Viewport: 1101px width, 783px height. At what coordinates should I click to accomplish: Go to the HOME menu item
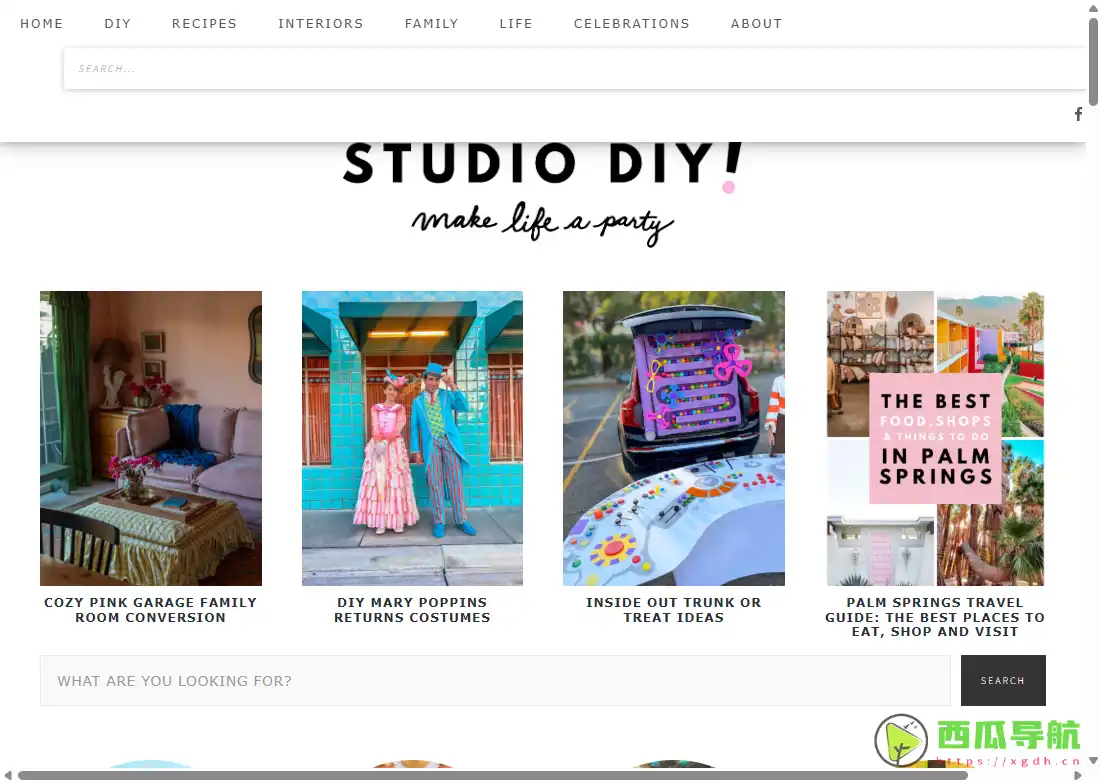42,23
